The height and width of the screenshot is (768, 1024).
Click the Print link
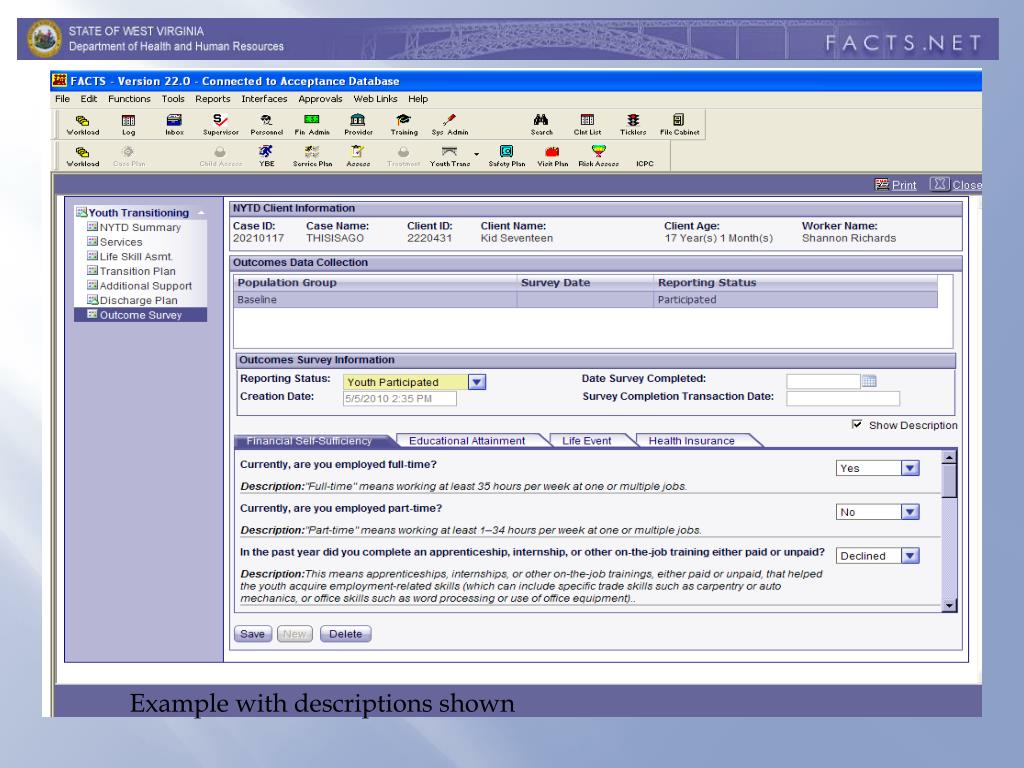click(x=896, y=185)
